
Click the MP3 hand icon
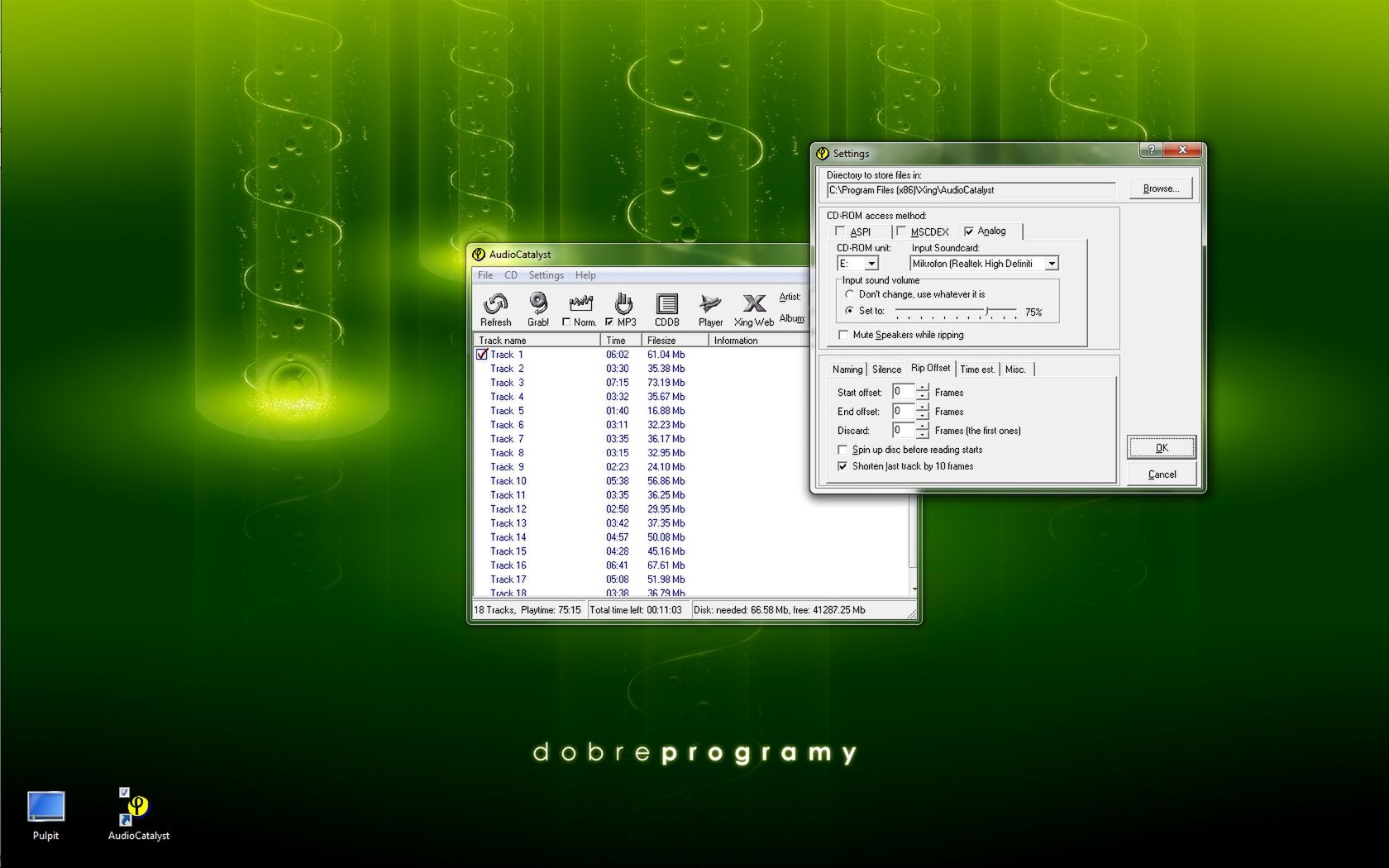click(623, 303)
